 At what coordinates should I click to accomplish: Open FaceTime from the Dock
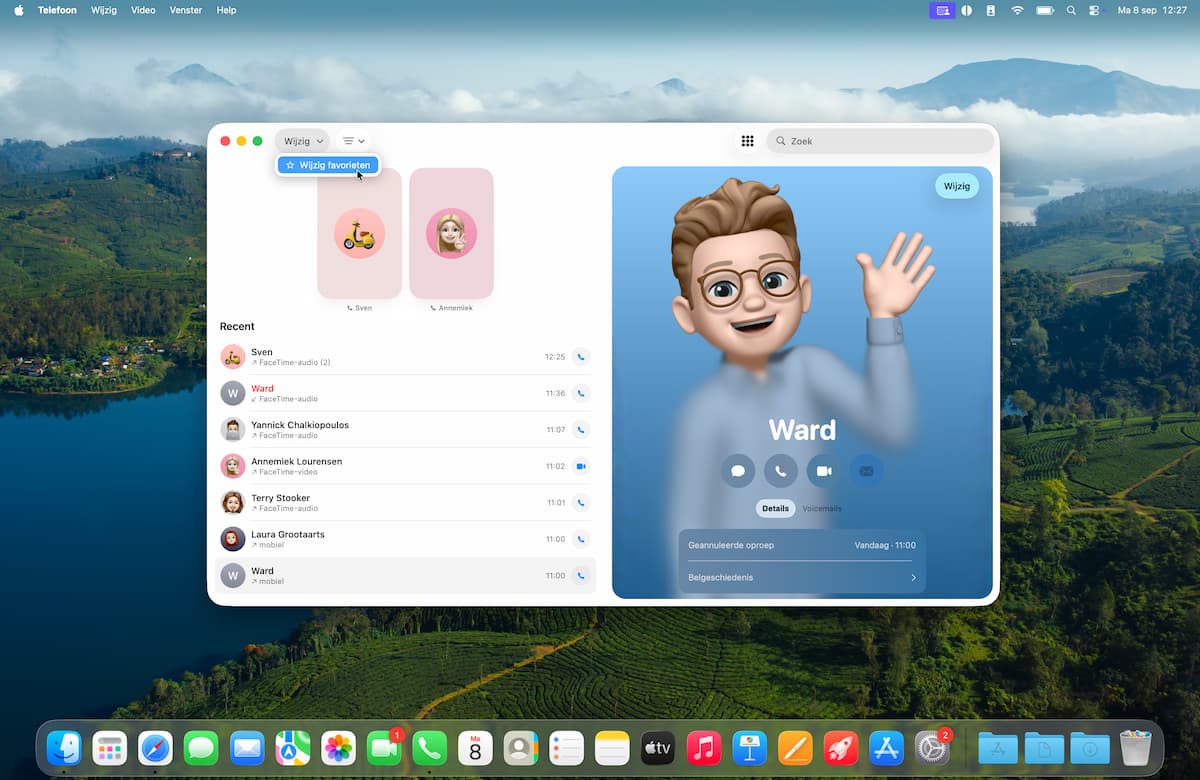point(384,748)
